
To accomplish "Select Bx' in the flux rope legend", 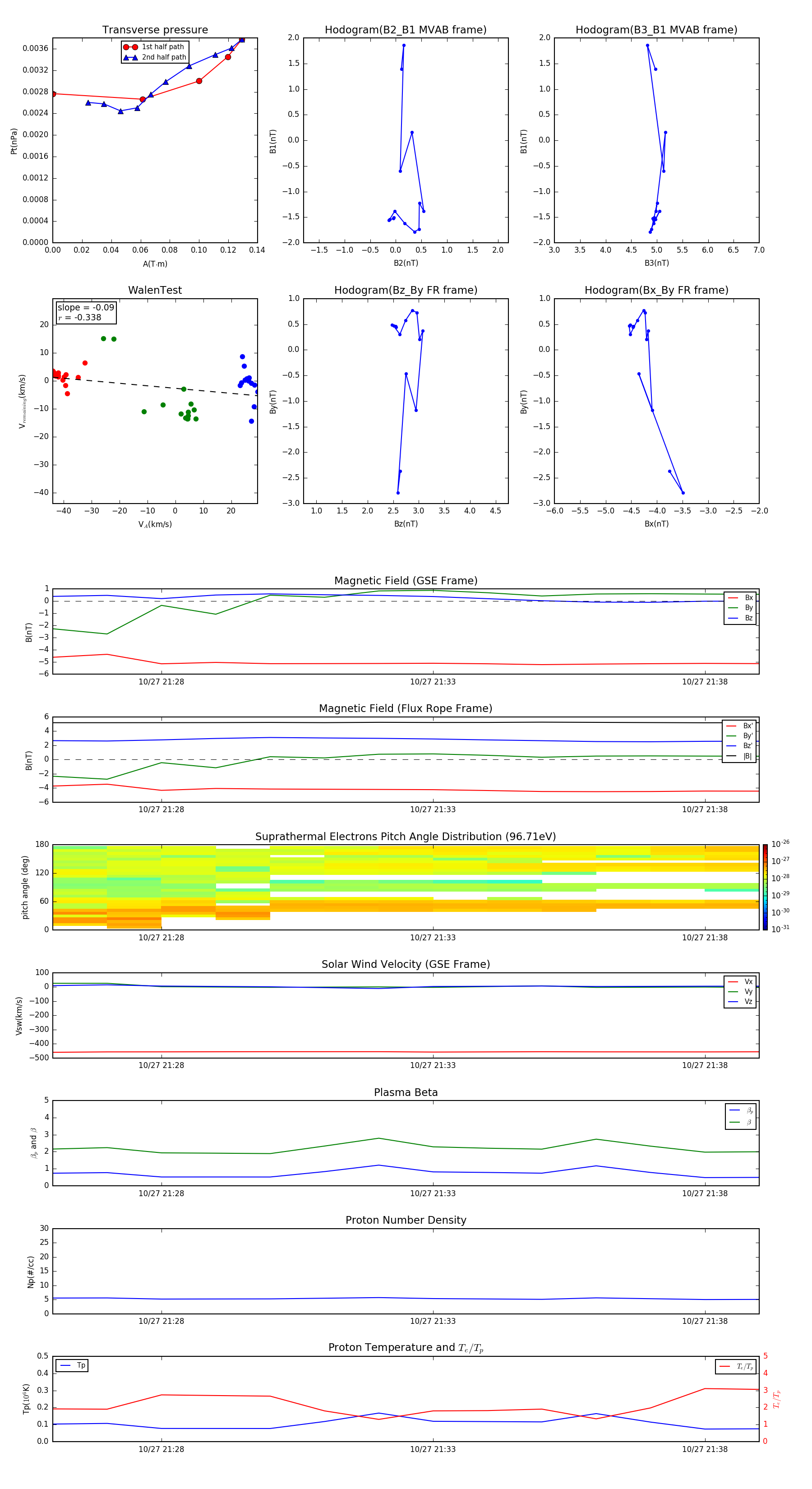I will tap(740, 726).
